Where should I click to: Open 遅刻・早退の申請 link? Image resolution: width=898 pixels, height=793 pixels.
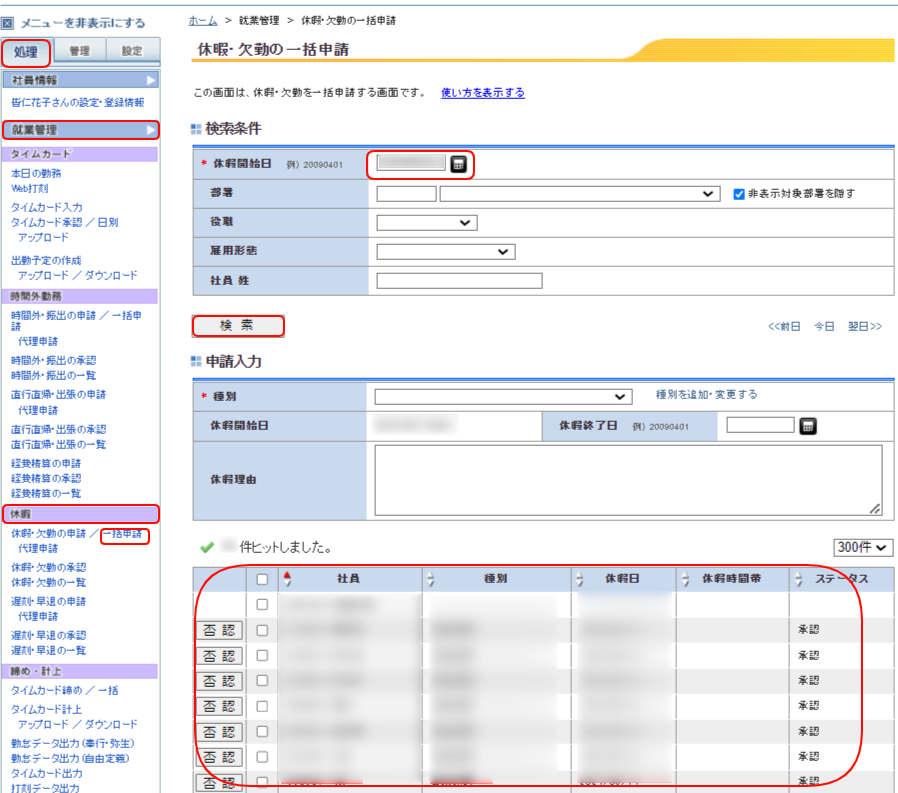[49, 601]
